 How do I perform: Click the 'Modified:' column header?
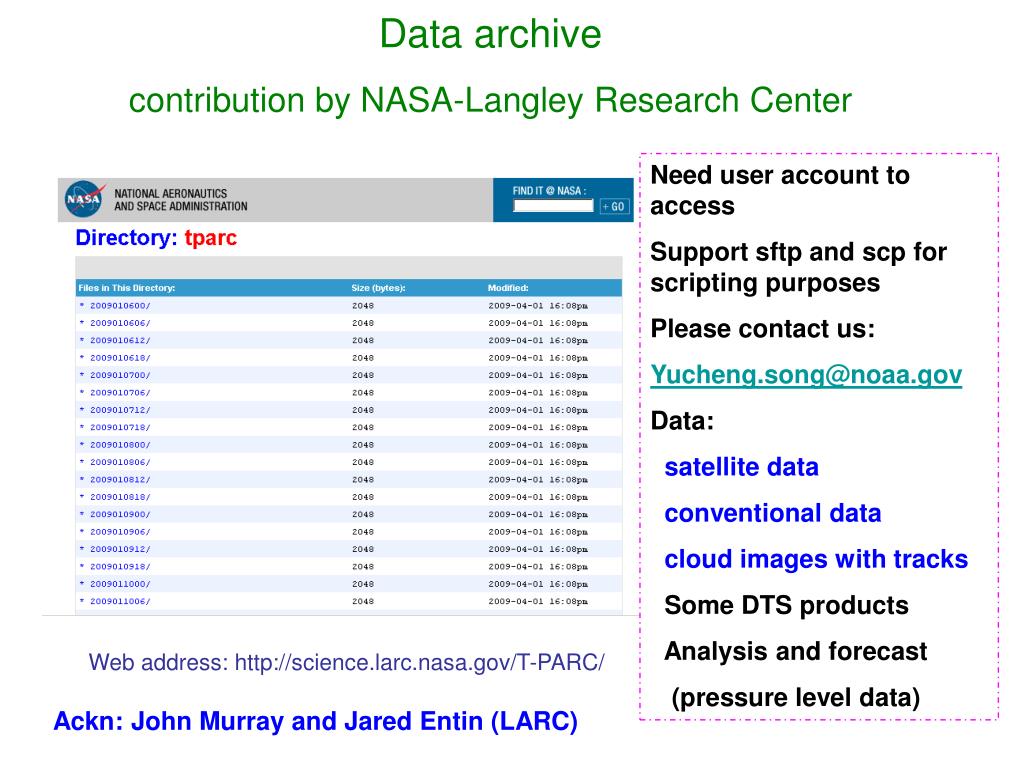(508, 288)
